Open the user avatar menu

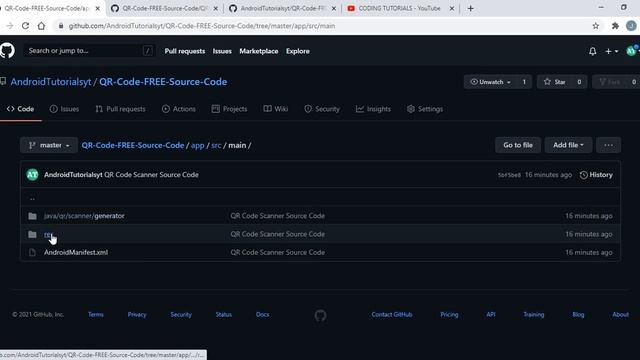pyautogui.click(x=632, y=51)
